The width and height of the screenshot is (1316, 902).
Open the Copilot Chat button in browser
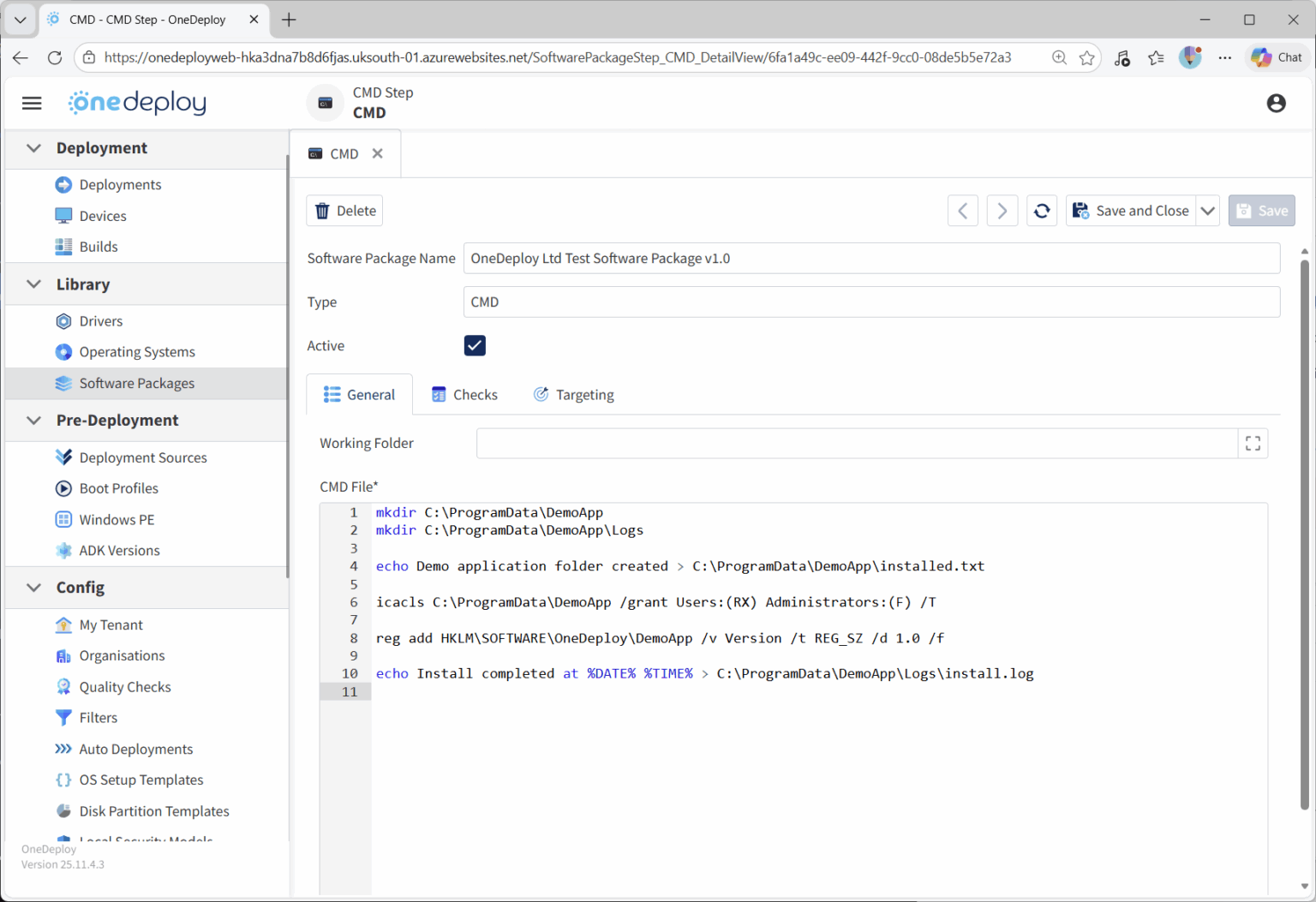[1277, 57]
